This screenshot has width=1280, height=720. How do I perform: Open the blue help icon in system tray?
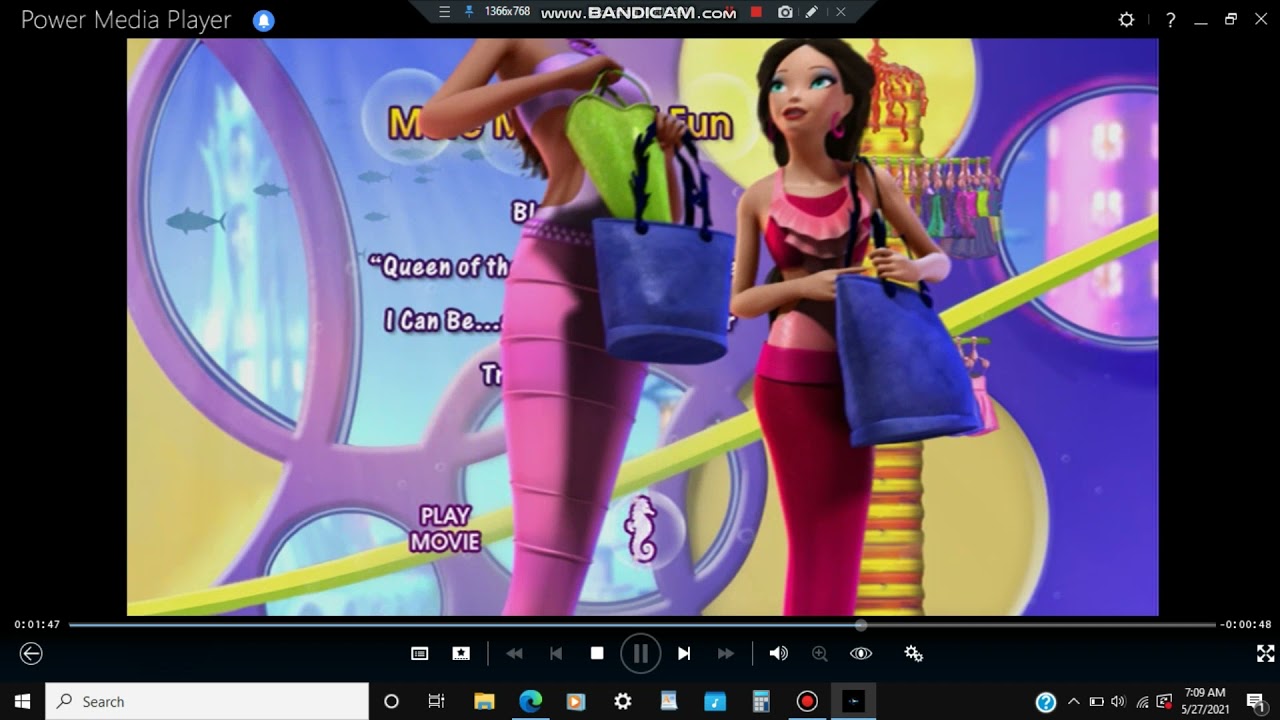[x=1045, y=702]
